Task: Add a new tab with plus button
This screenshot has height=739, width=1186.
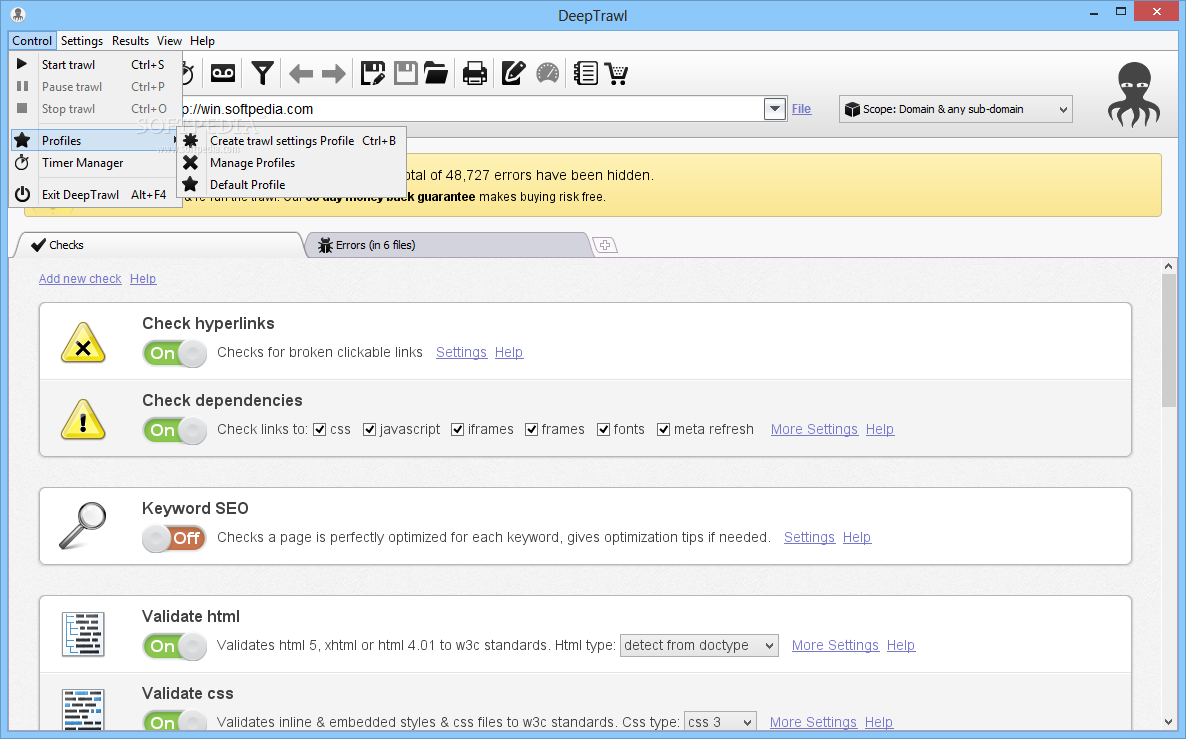Action: pyautogui.click(x=604, y=245)
